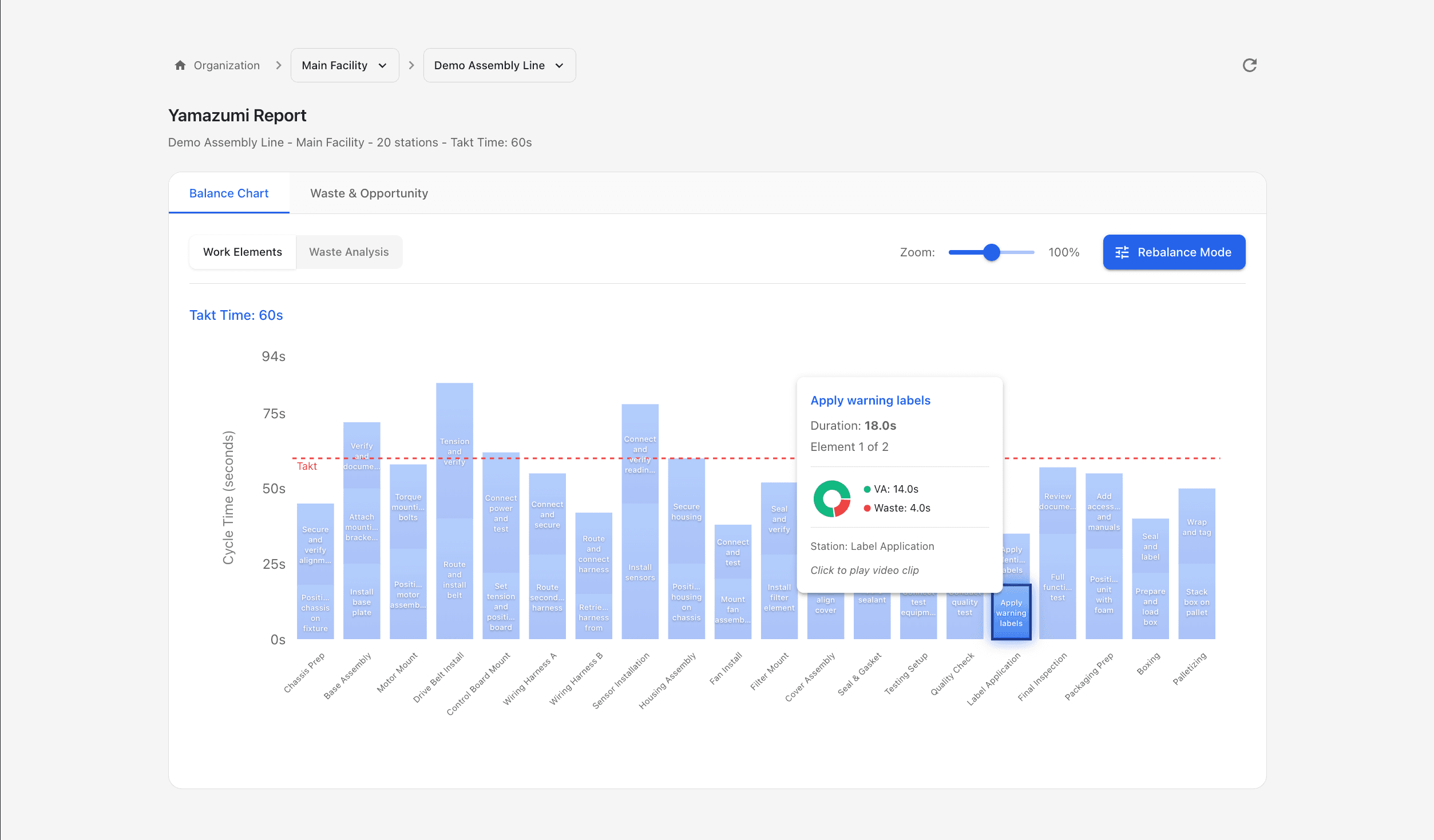Select the Balance Chart tab
The image size is (1434, 840).
[x=228, y=193]
